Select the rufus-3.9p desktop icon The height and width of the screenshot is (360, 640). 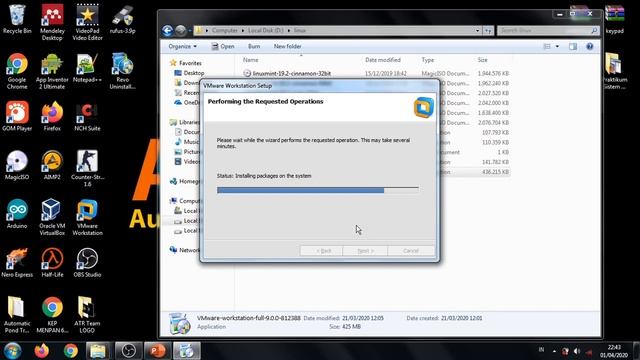click(x=122, y=20)
